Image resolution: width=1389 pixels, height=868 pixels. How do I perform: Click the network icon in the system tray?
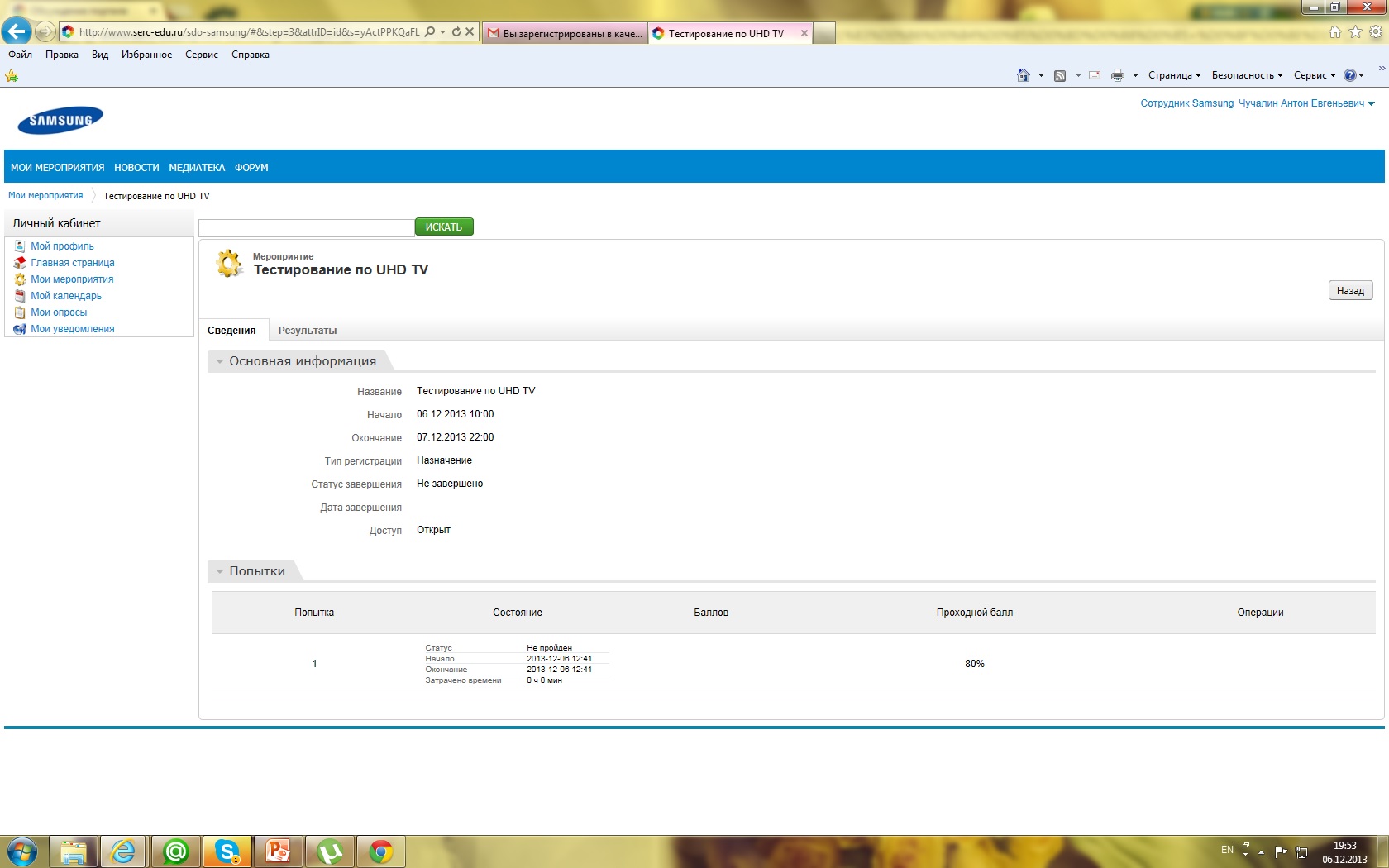1301,851
